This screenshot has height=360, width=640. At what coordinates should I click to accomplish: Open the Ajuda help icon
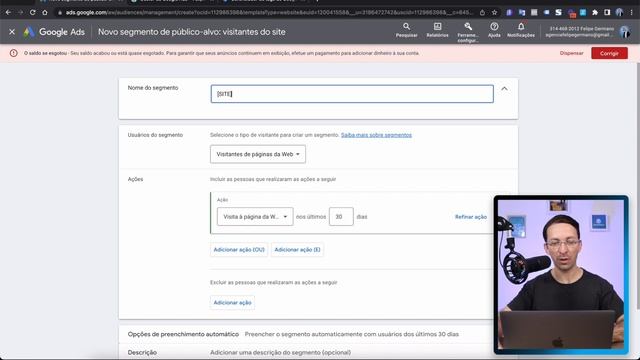[494, 30]
